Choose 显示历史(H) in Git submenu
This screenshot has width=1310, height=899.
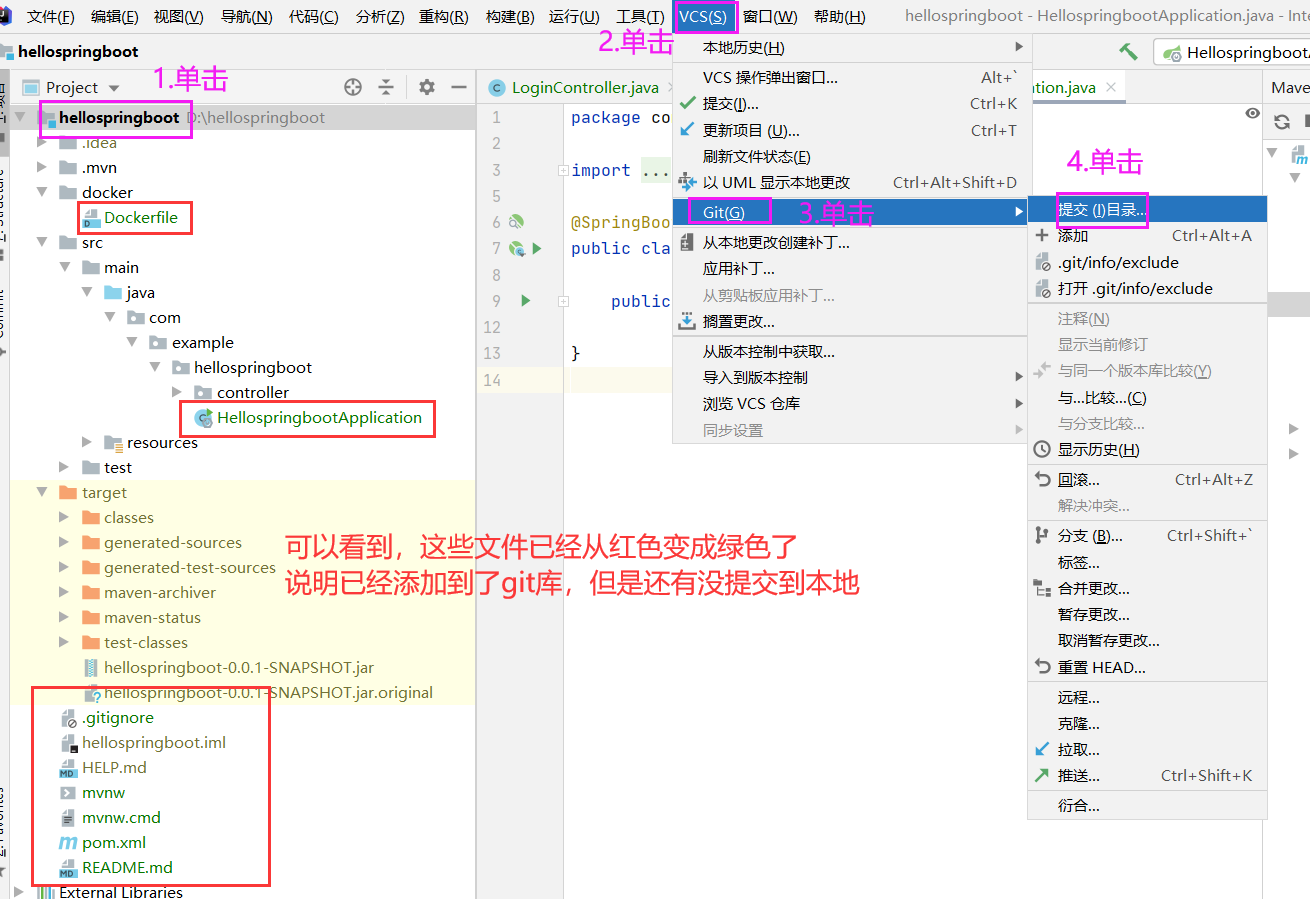coord(1147,449)
